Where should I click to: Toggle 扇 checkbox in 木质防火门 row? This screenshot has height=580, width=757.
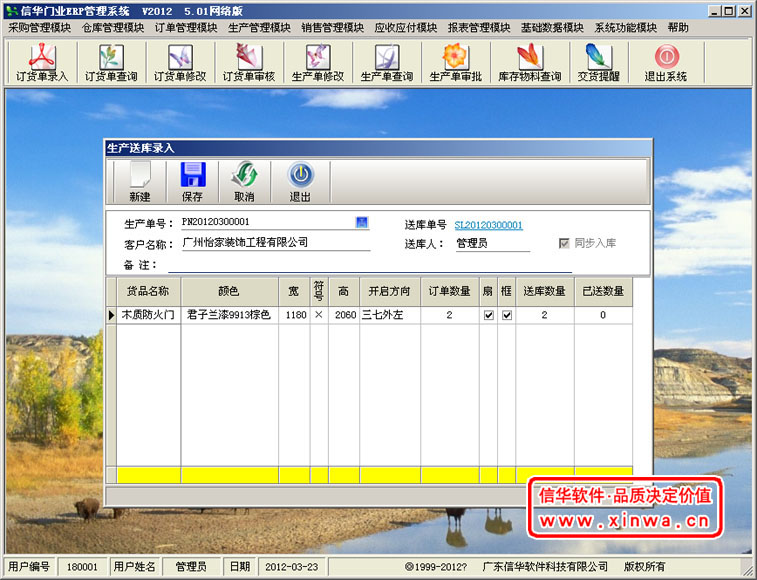tap(489, 315)
